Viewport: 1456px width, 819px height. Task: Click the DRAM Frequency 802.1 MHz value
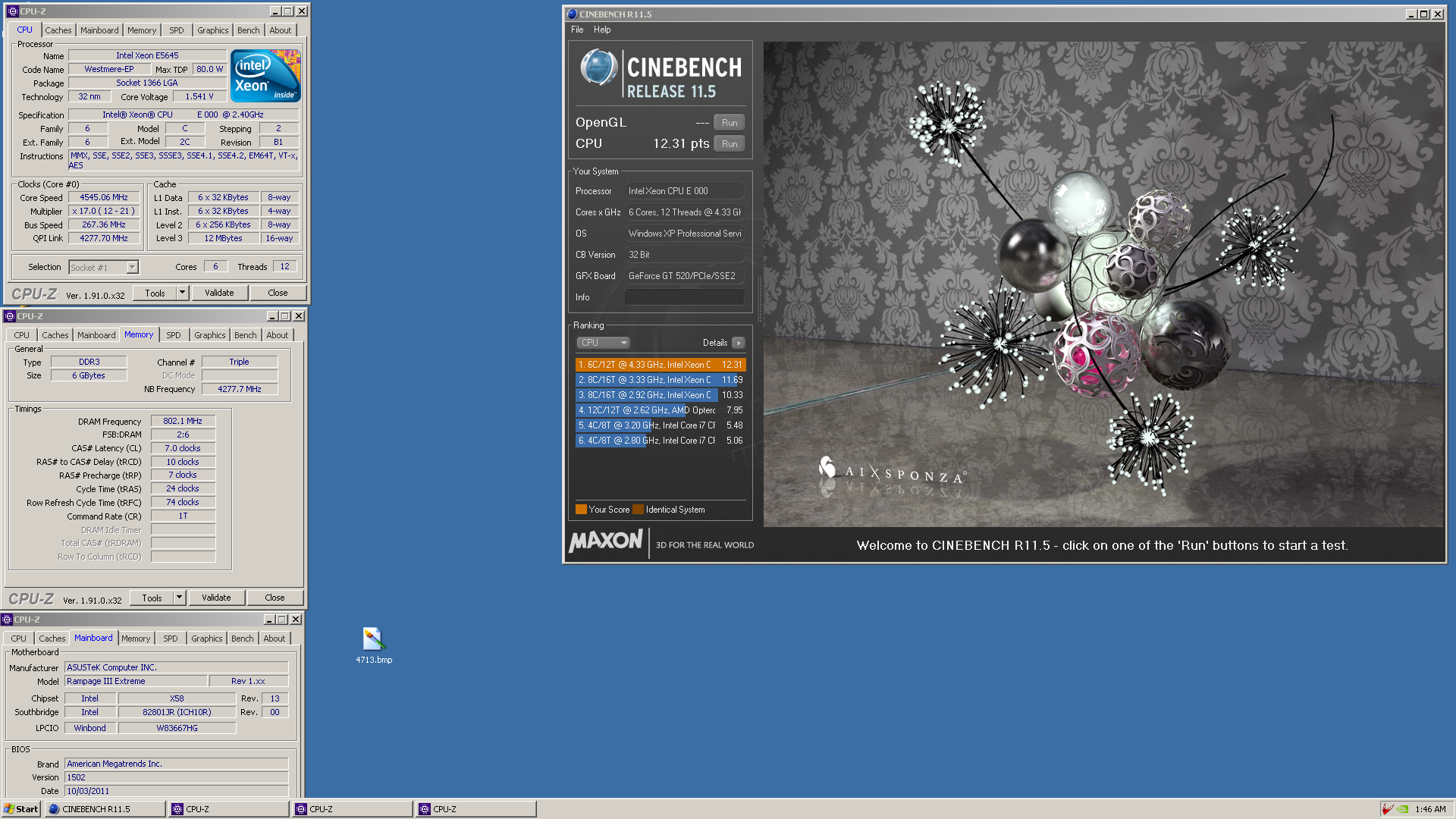pyautogui.click(x=183, y=421)
